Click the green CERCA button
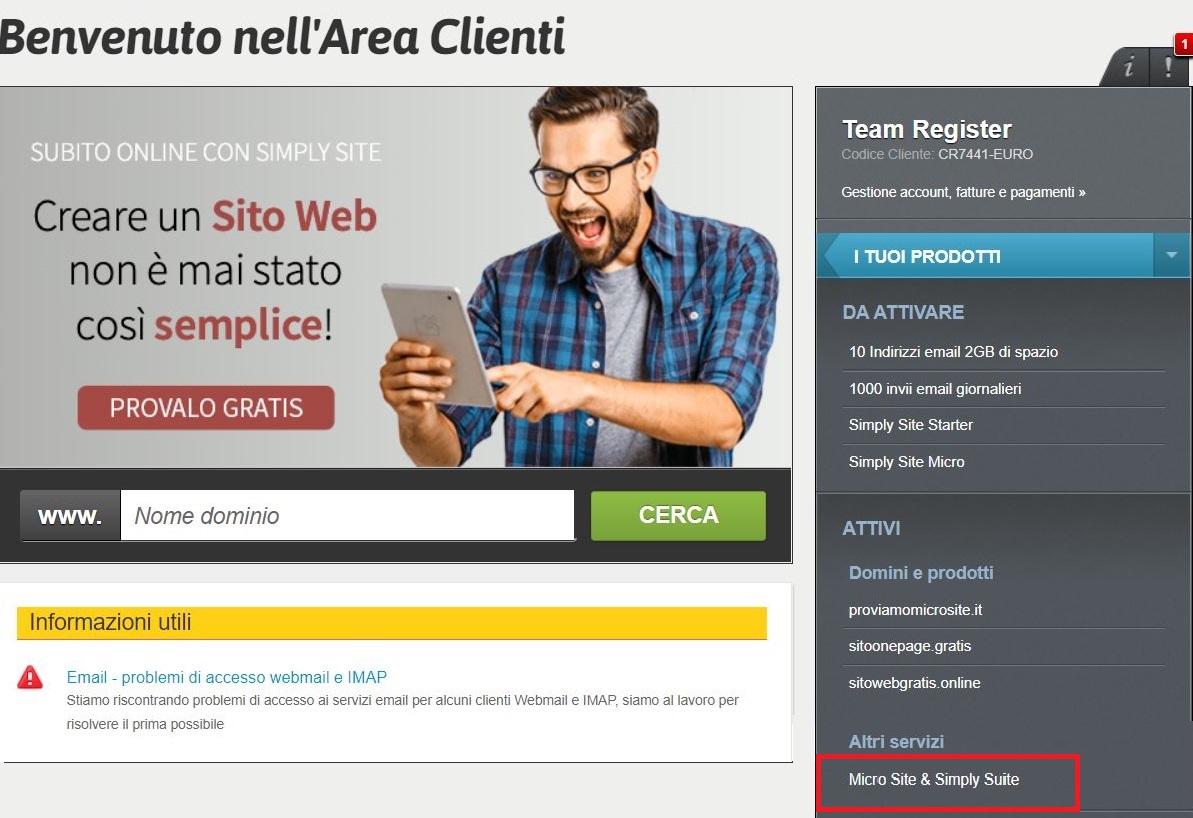The height and width of the screenshot is (818, 1193). coord(678,515)
